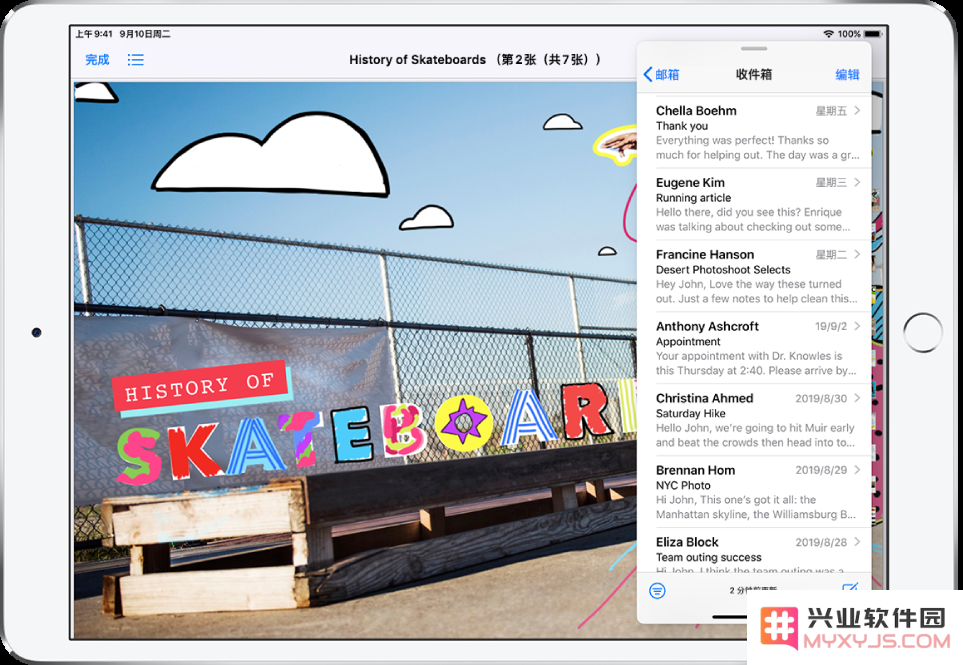This screenshot has height=665, width=963.
Task: Tap the chevron on Christina Ahmed's row
Action: coord(857,398)
